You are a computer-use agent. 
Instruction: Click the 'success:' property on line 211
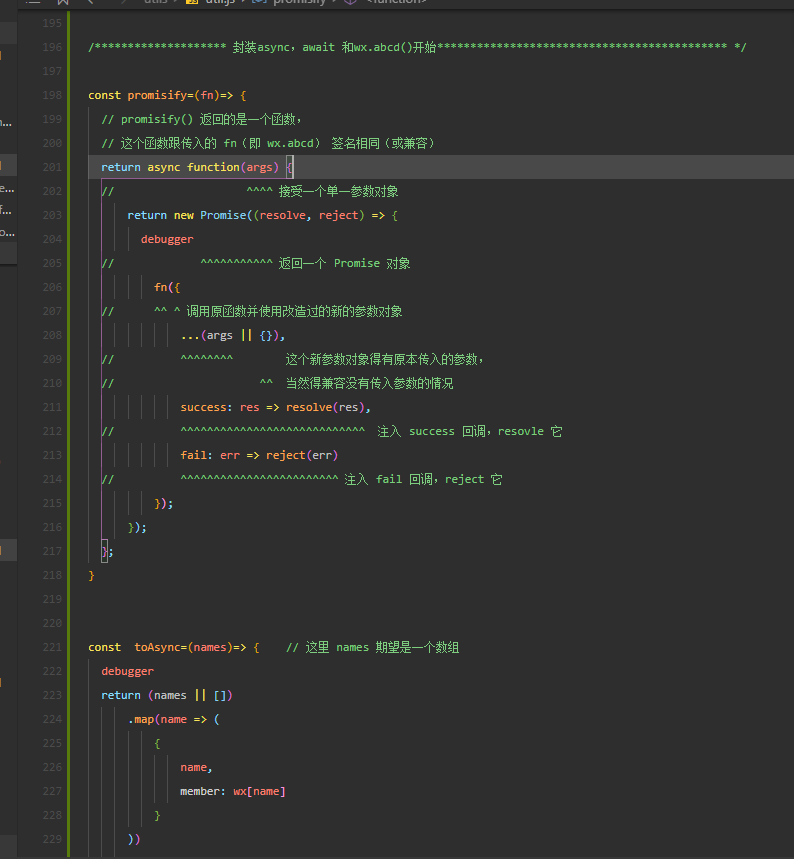207,407
